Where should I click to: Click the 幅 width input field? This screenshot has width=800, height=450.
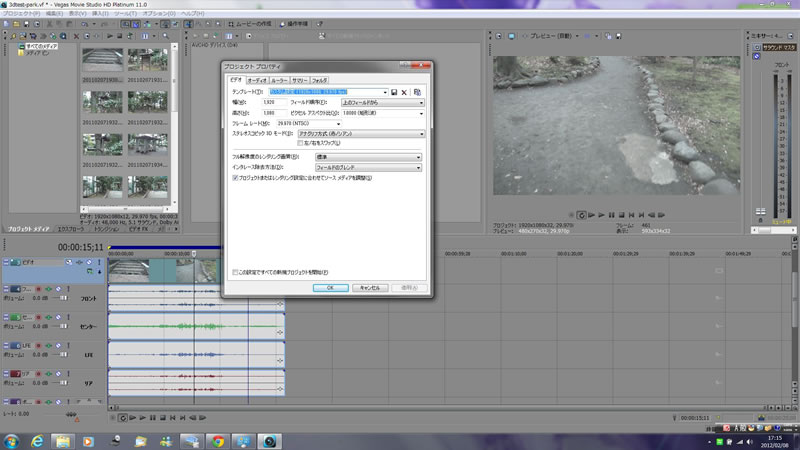click(x=272, y=102)
